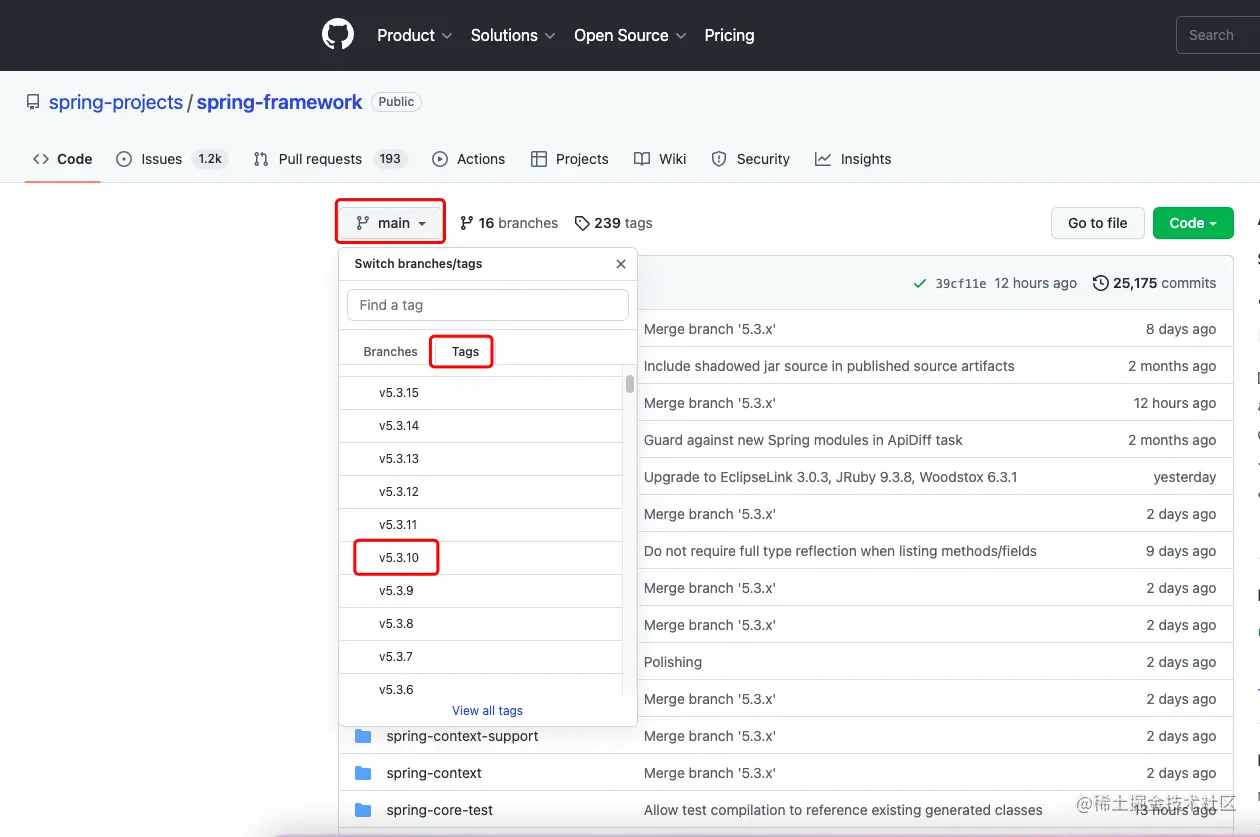Open the Wiki tab
1260x837 pixels.
[x=660, y=159]
